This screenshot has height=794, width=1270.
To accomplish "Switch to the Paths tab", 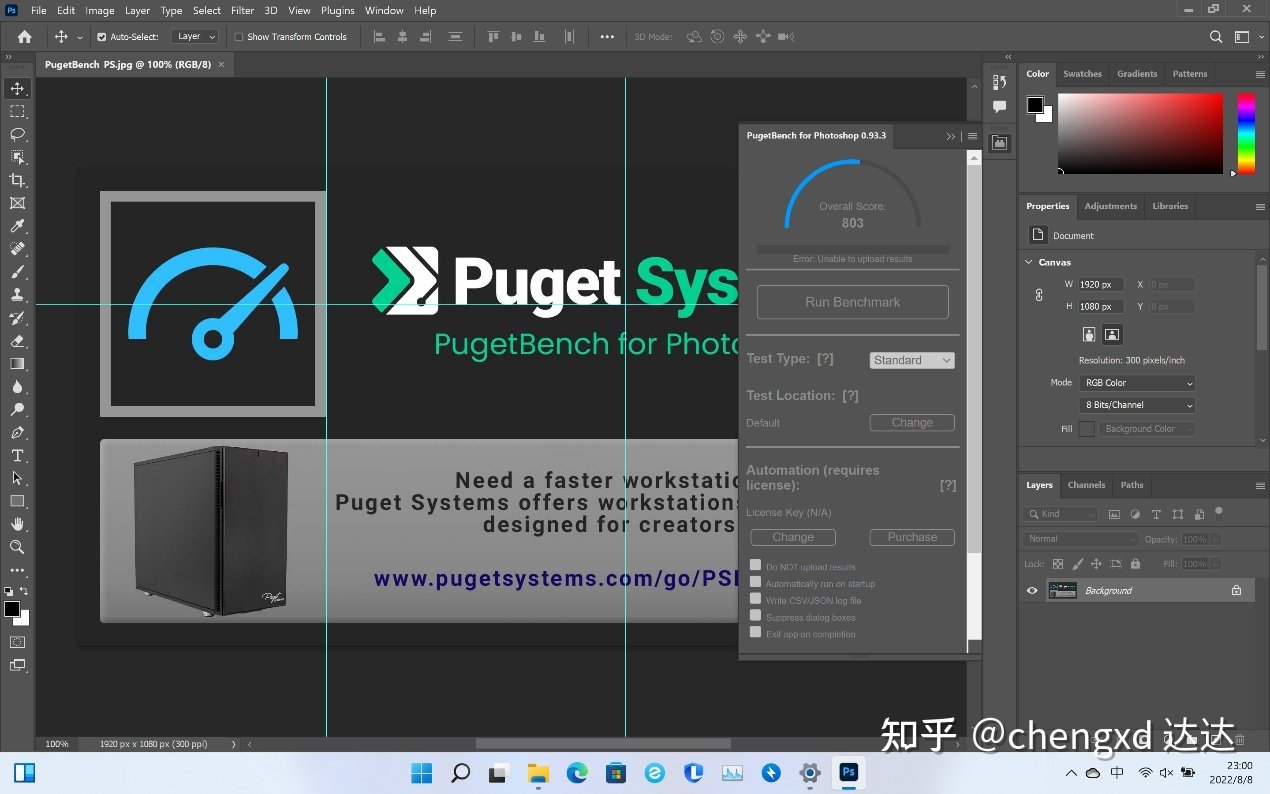I will (1132, 485).
